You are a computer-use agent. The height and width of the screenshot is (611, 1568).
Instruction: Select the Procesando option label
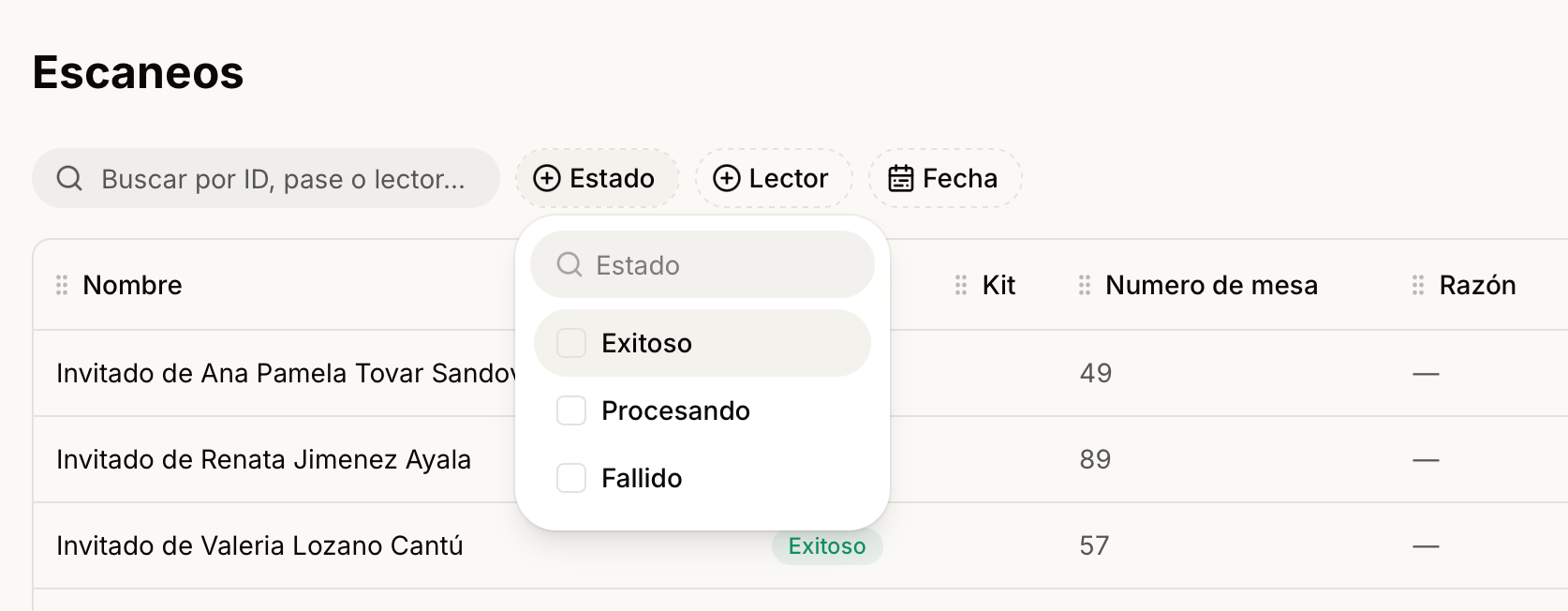(675, 410)
